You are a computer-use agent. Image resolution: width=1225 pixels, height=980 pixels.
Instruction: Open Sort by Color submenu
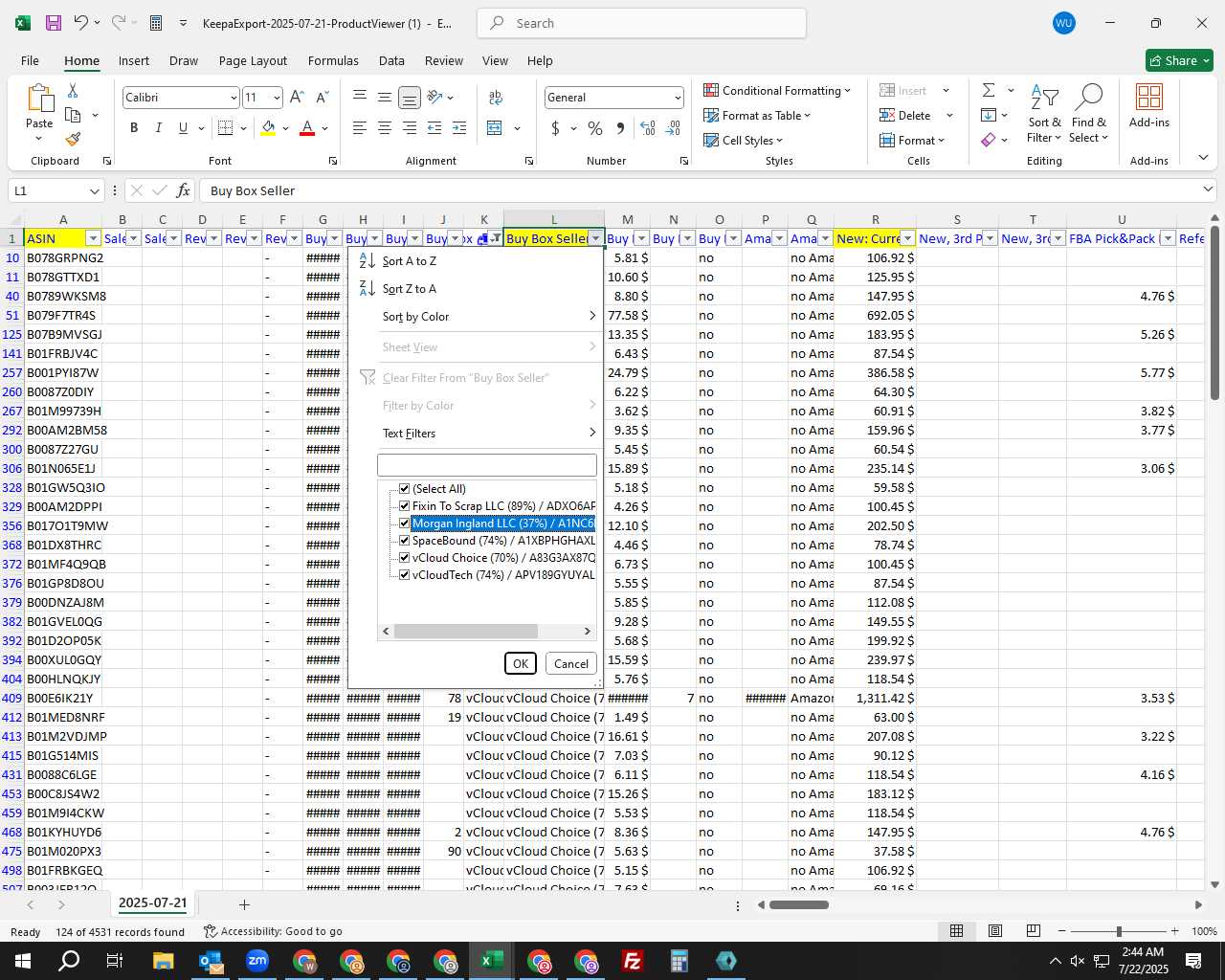click(476, 317)
